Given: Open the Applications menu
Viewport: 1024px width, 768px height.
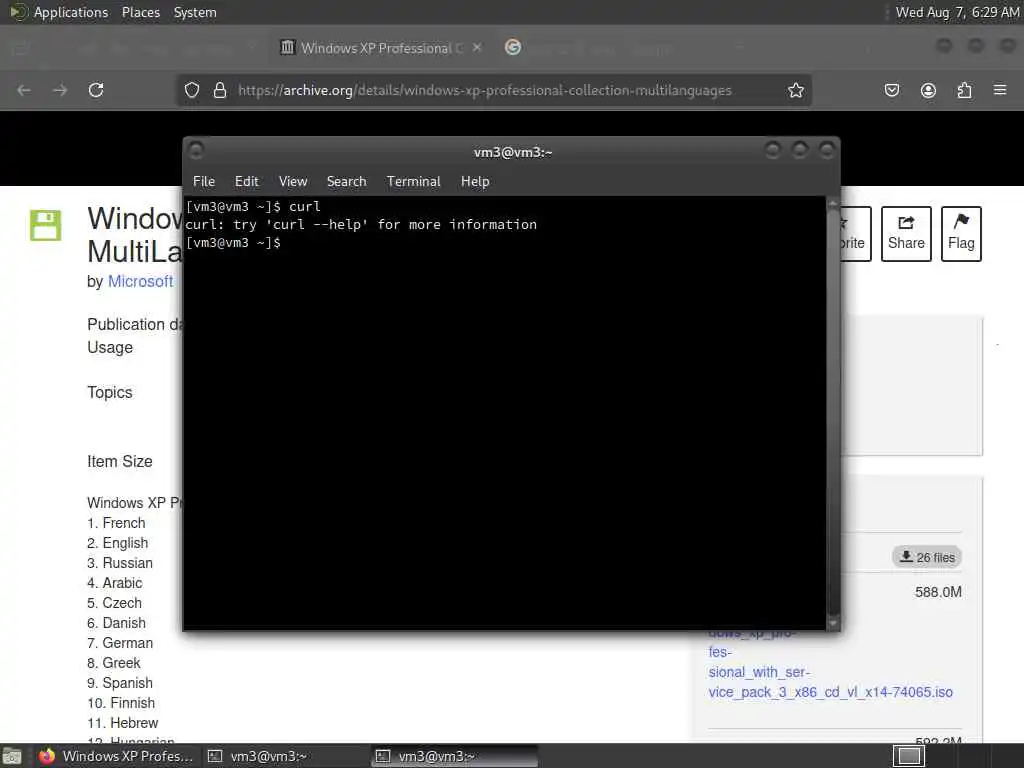Looking at the screenshot, I should (59, 12).
